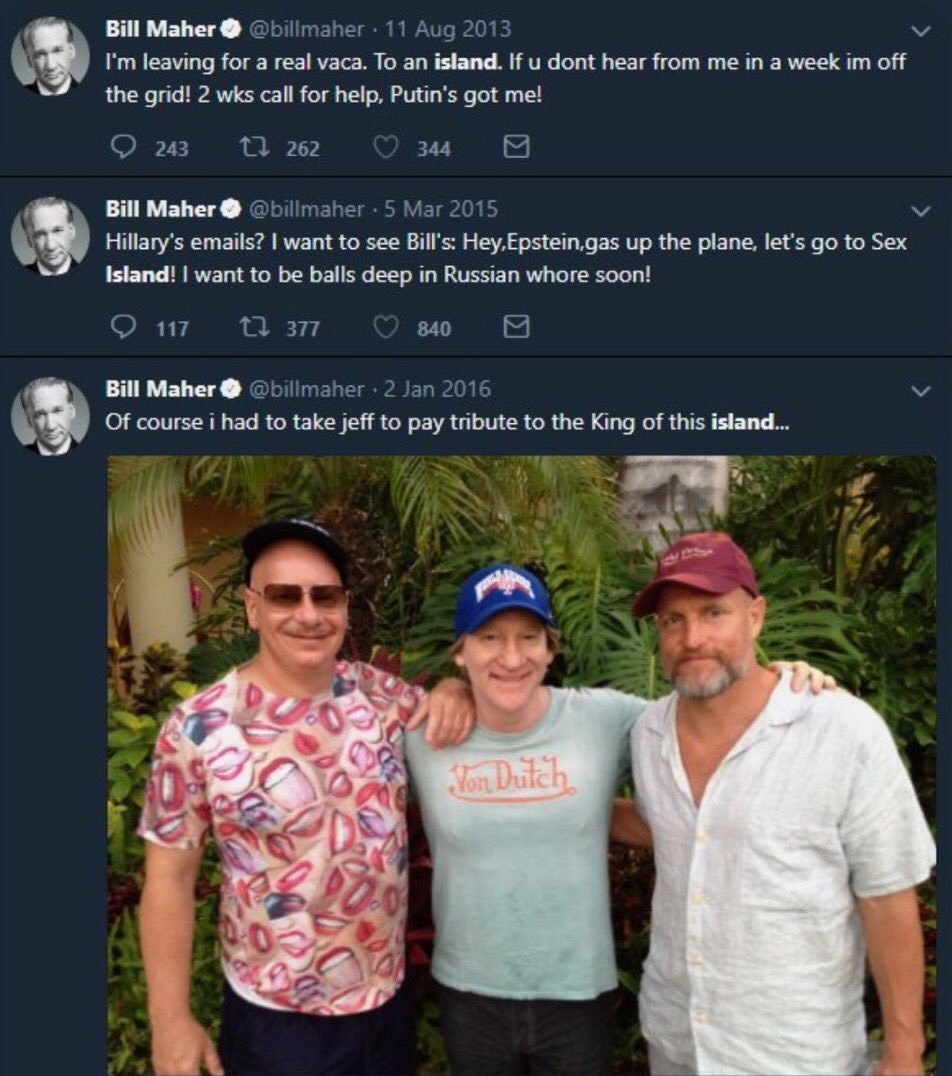This screenshot has width=952, height=1076.
Task: Share the 5 Mar 2015 tweet via message
Action: [x=516, y=327]
